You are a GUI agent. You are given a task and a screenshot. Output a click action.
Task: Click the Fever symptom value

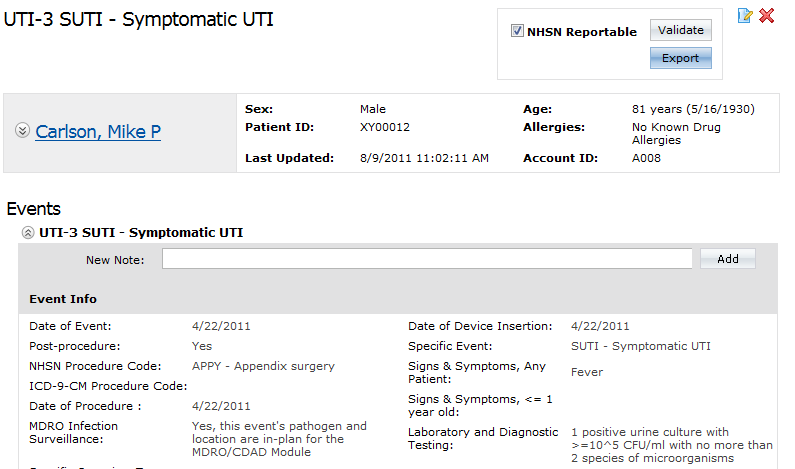point(587,372)
